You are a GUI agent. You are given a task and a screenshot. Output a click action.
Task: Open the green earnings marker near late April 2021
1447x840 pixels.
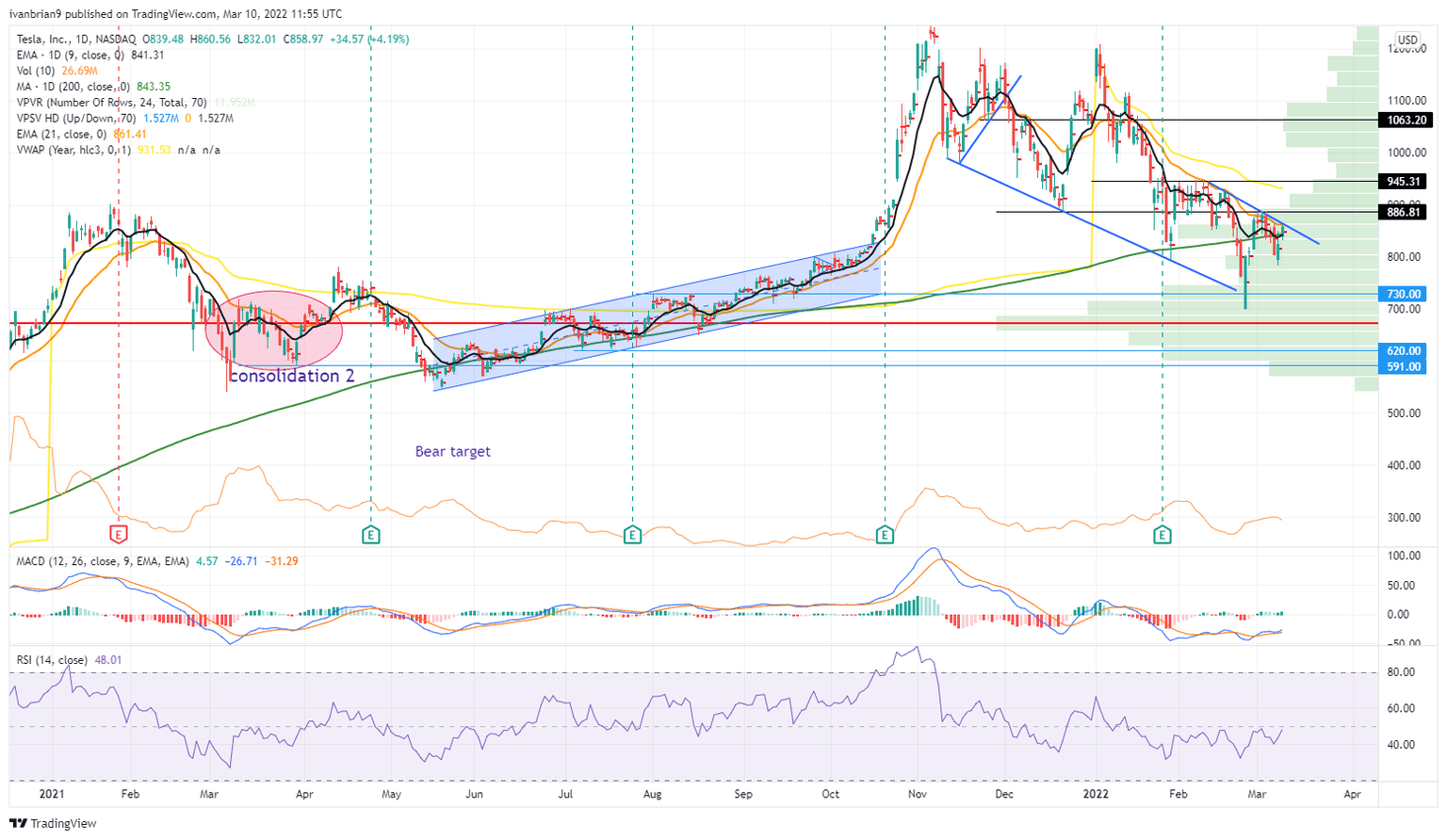[x=371, y=535]
